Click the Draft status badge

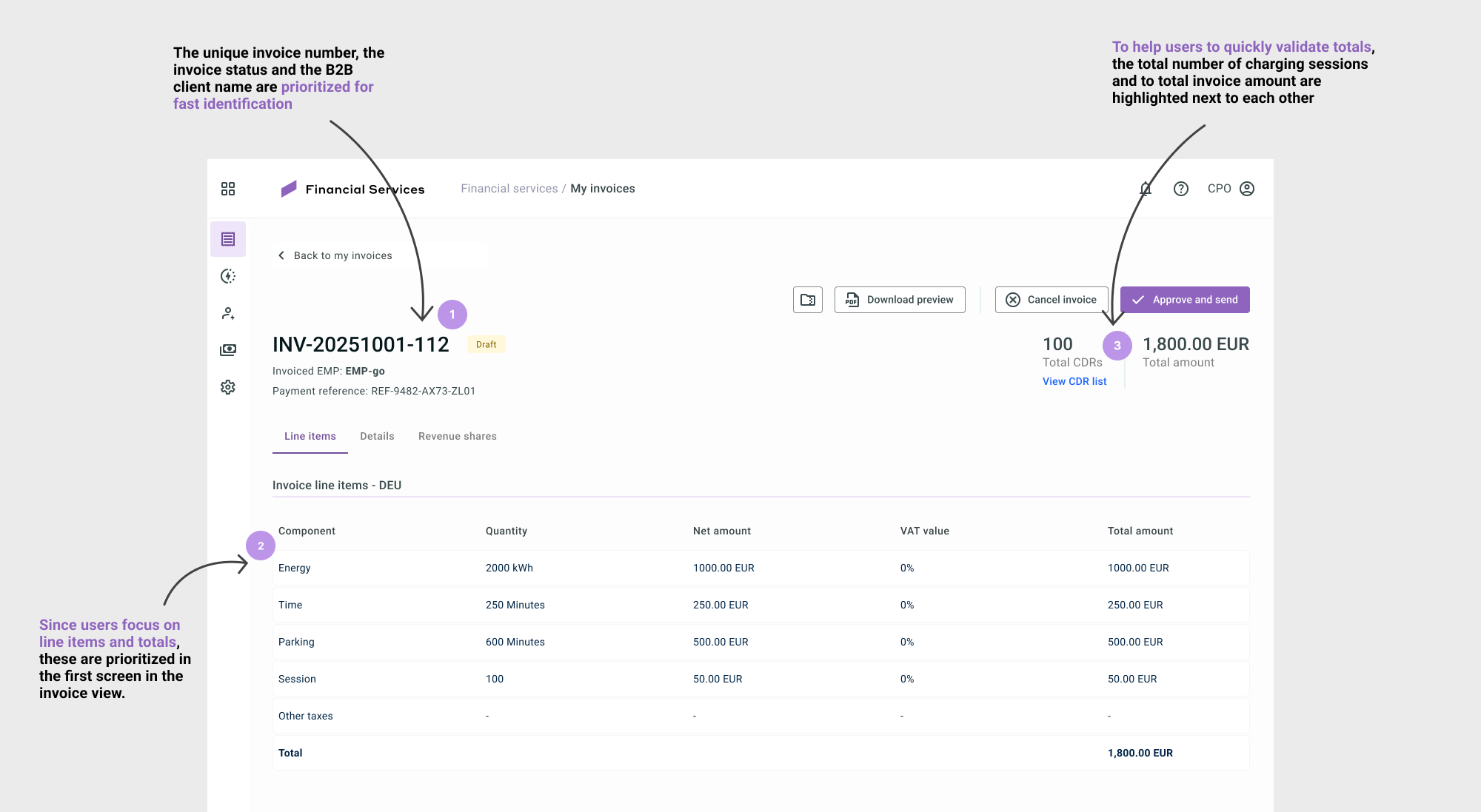pos(487,344)
